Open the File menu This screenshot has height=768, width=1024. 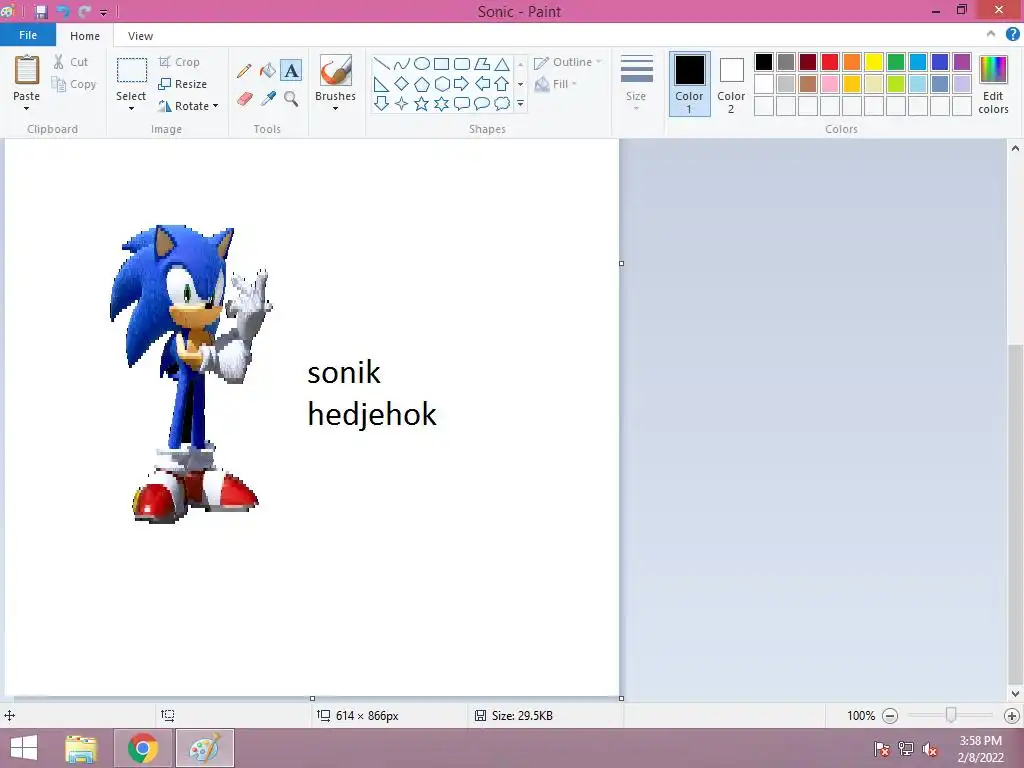28,35
